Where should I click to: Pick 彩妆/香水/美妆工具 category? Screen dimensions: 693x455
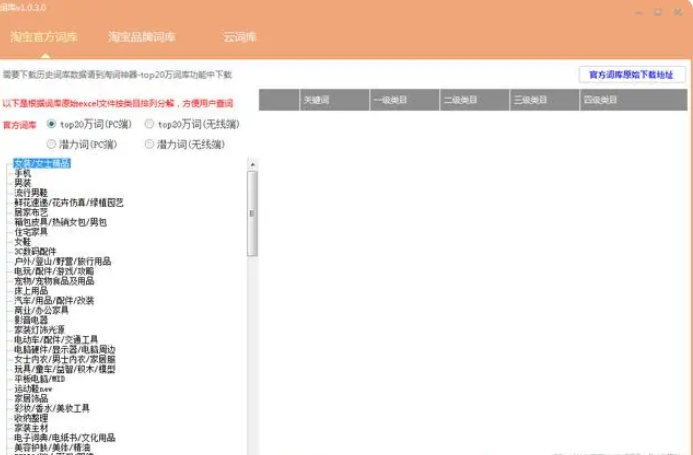pyautogui.click(x=52, y=408)
